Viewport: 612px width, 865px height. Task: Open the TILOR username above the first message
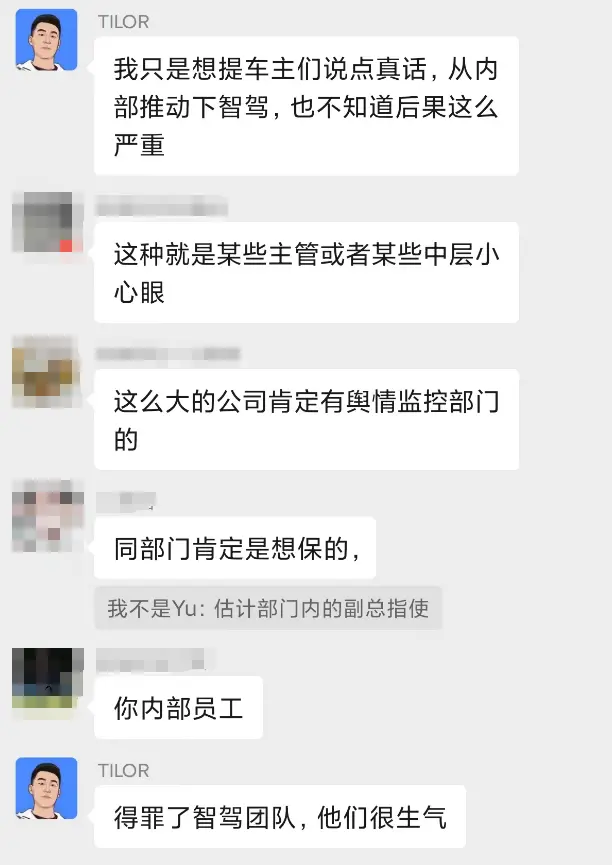point(124,22)
